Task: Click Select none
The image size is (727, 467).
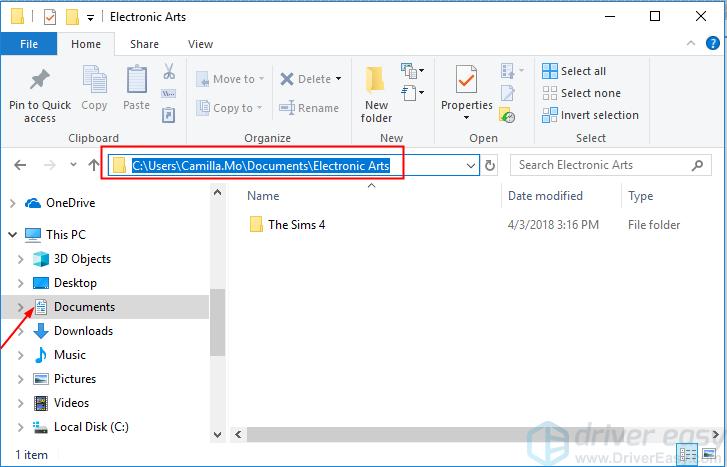Action: point(581,93)
